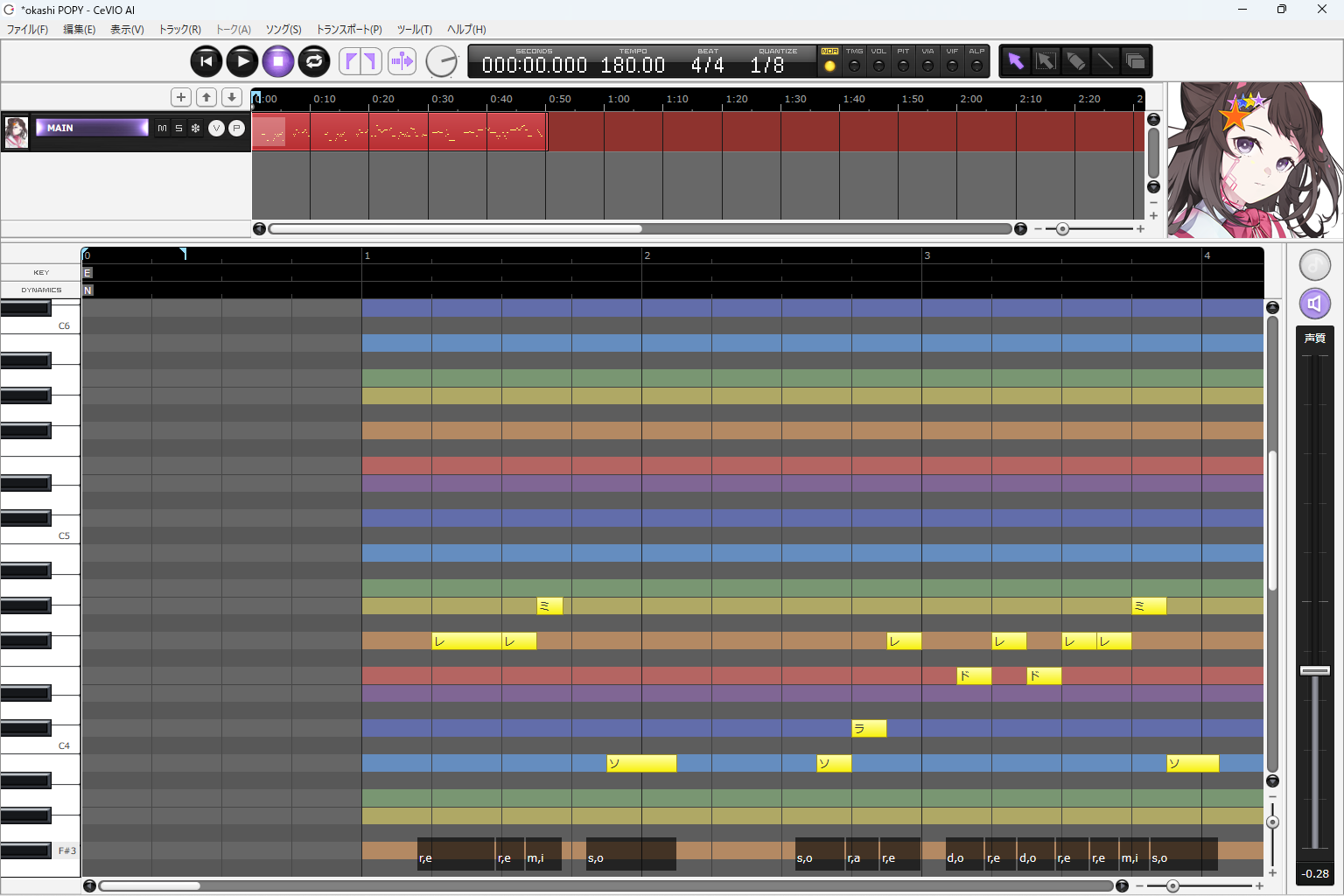Click the speaker icon above voice quality slider

tap(1314, 304)
